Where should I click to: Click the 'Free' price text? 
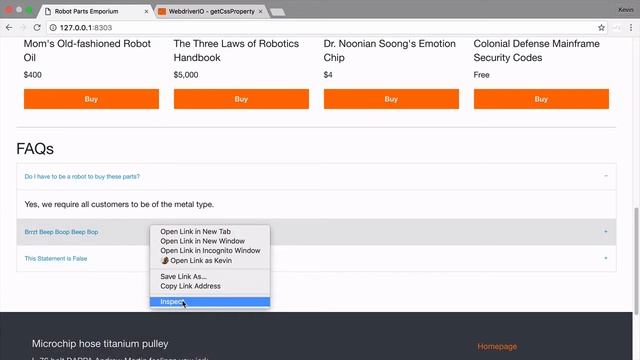(481, 75)
